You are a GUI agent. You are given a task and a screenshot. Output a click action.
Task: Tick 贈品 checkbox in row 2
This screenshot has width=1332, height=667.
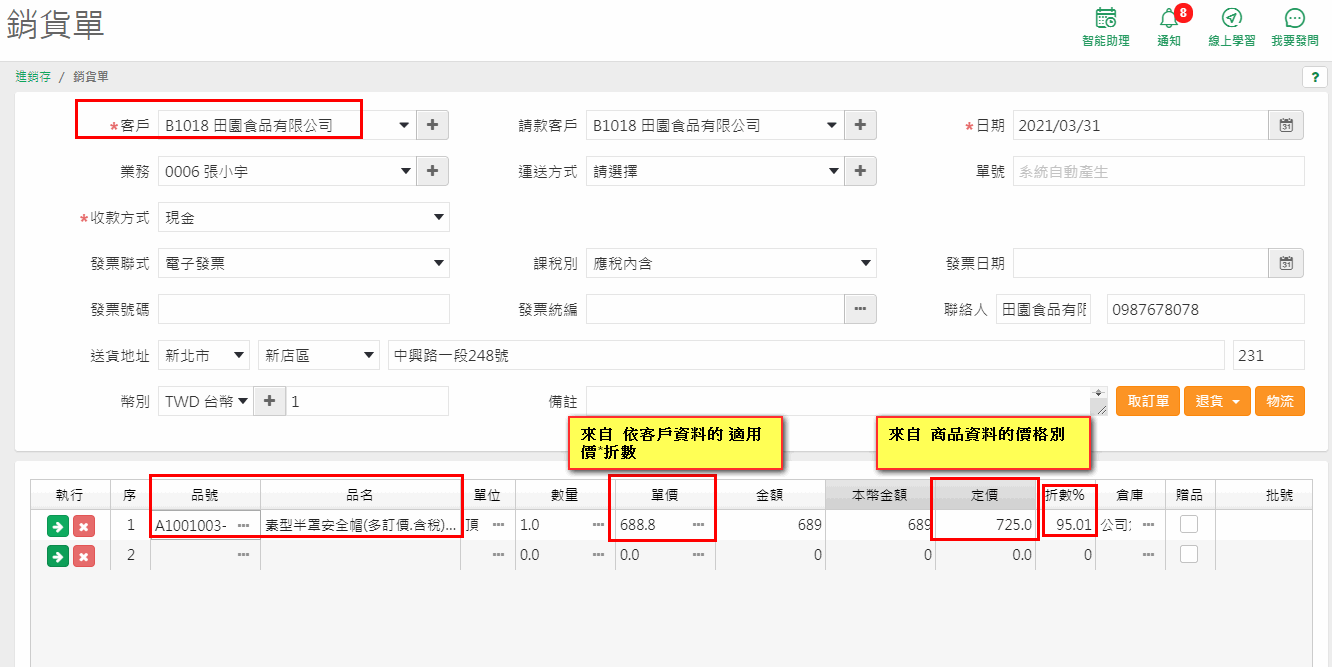[x=1189, y=554]
